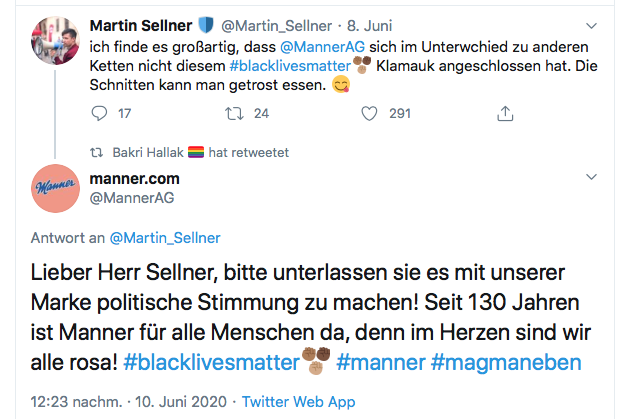Click the reply speech bubble icon
The width and height of the screenshot is (629, 419).
(98, 113)
